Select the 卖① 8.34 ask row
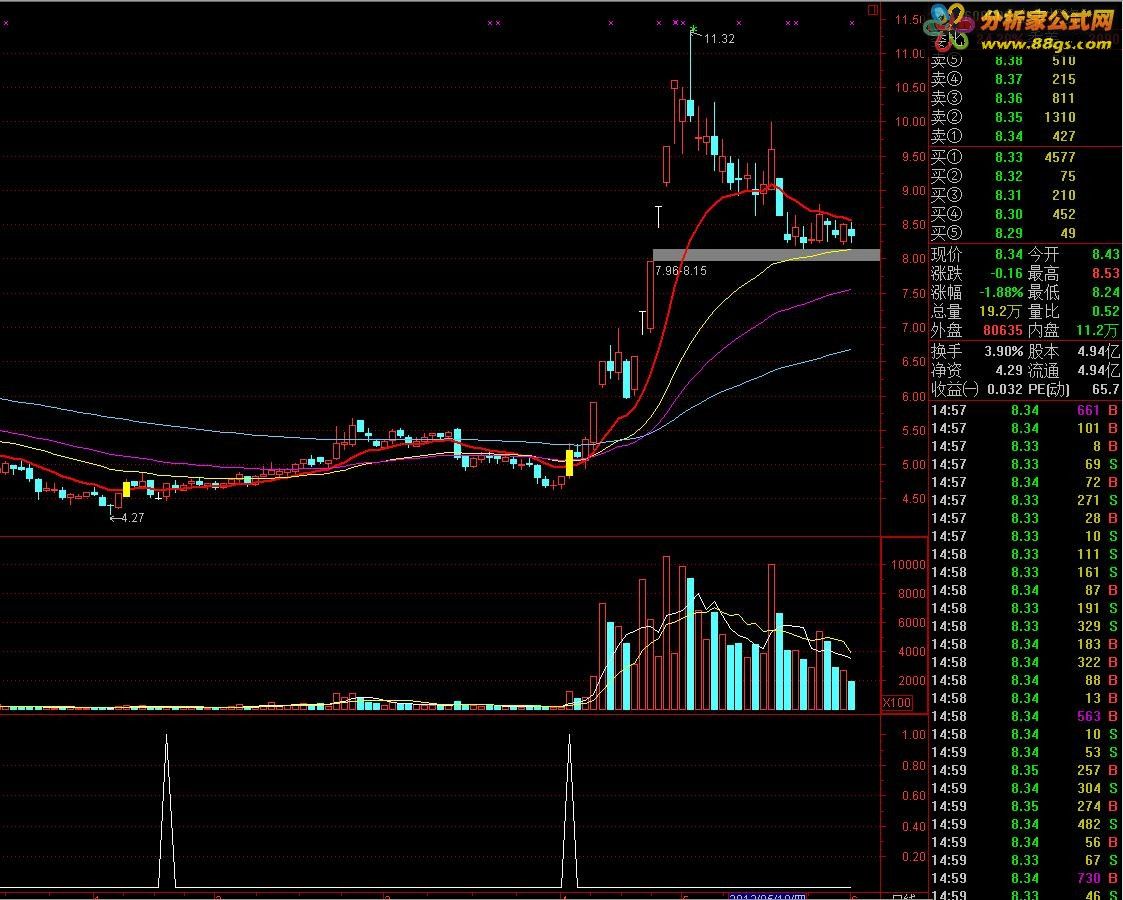The image size is (1123, 900). click(x=1003, y=136)
